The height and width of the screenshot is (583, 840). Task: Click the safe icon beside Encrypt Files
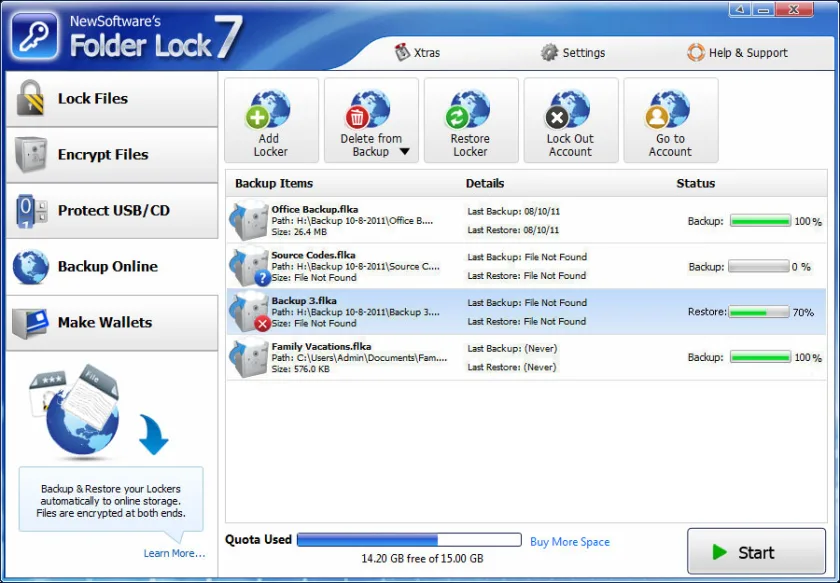(x=31, y=154)
